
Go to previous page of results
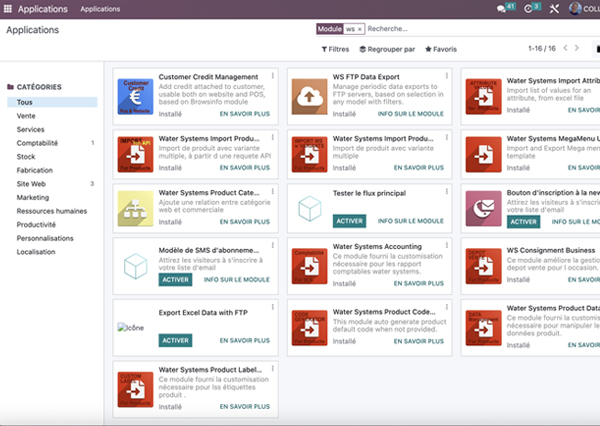tap(565, 48)
